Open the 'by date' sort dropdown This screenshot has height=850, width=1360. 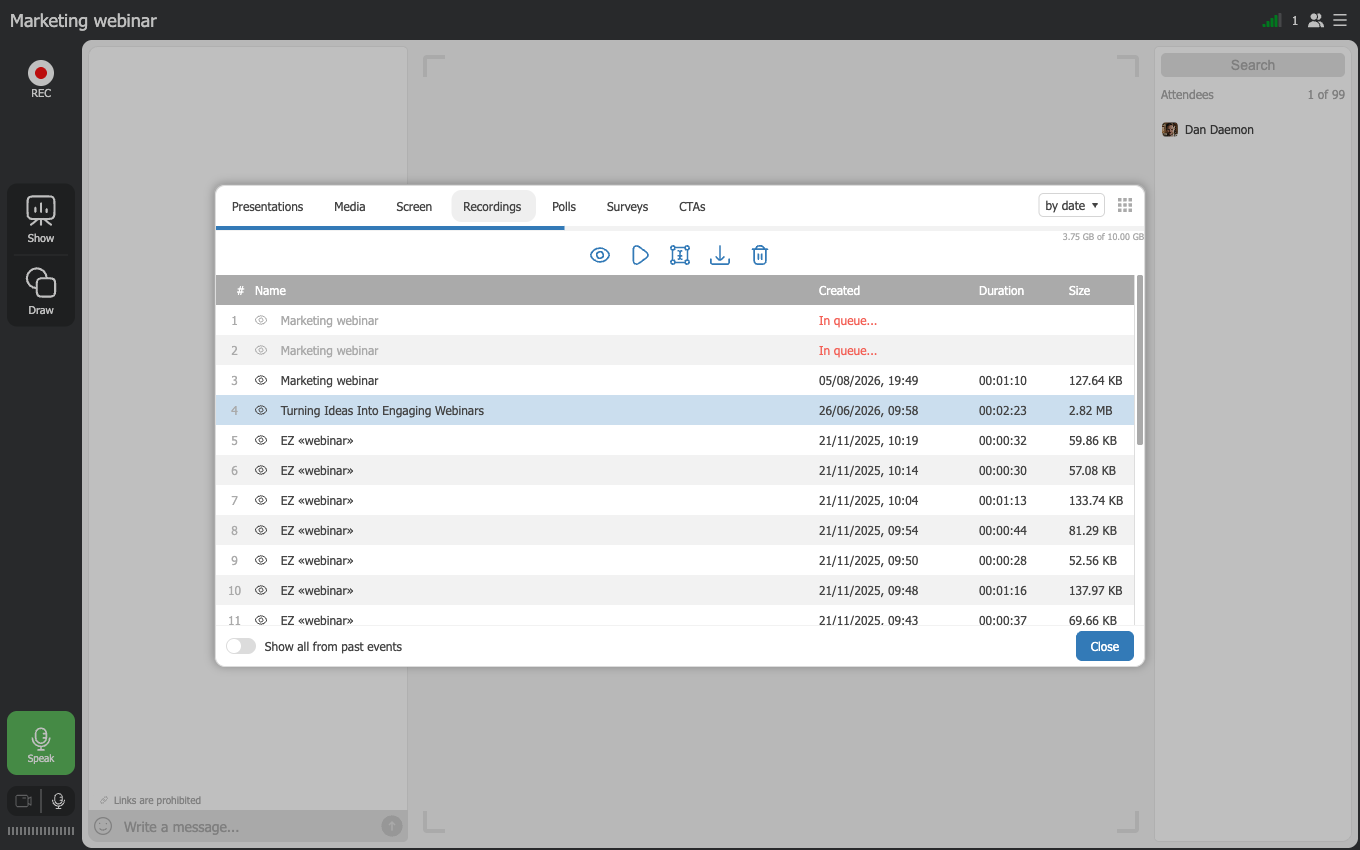(x=1072, y=205)
